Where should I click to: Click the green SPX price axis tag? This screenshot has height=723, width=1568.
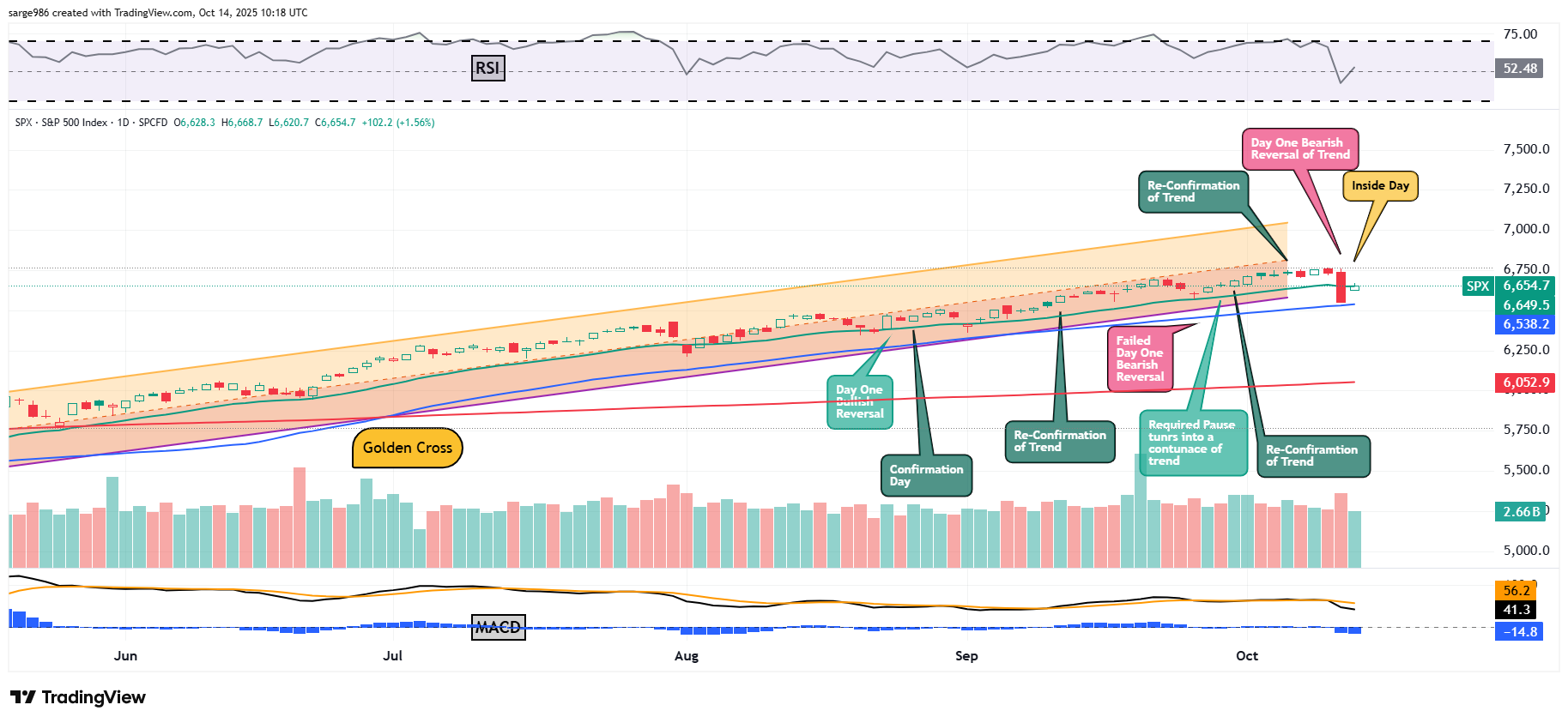1477,286
